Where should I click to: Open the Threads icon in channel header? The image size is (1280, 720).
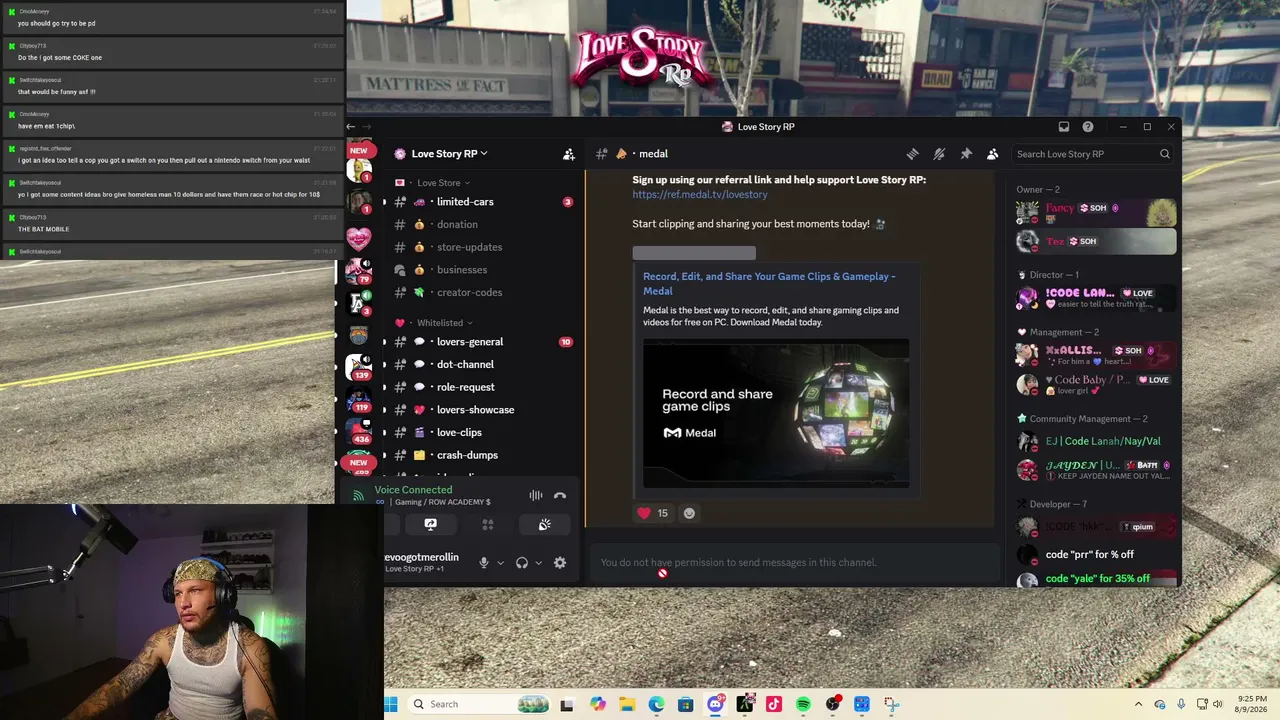click(x=912, y=154)
